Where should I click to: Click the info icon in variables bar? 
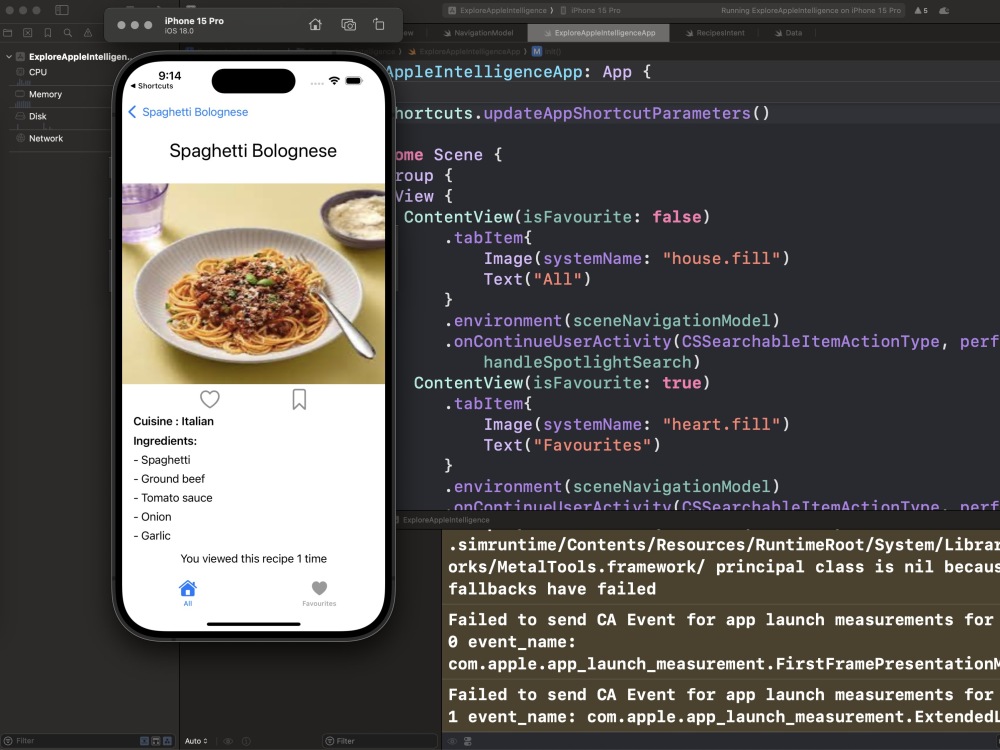pos(246,740)
